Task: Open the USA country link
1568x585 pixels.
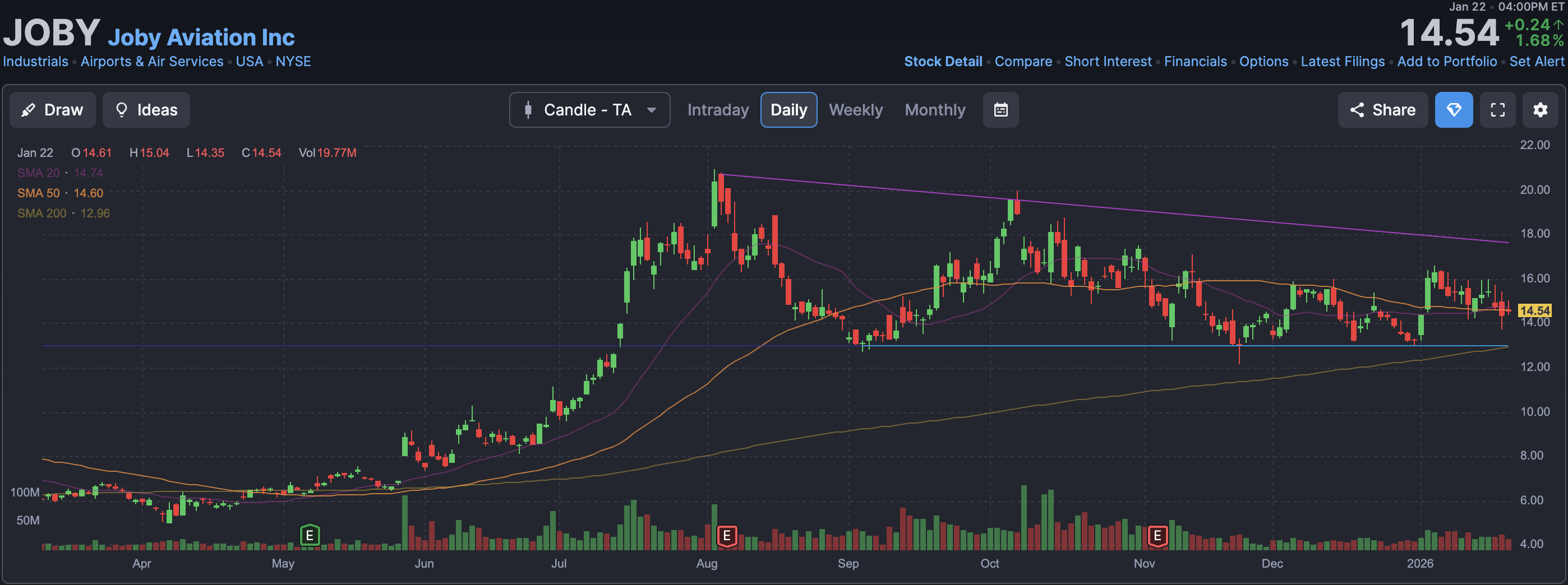Action: click(x=250, y=62)
